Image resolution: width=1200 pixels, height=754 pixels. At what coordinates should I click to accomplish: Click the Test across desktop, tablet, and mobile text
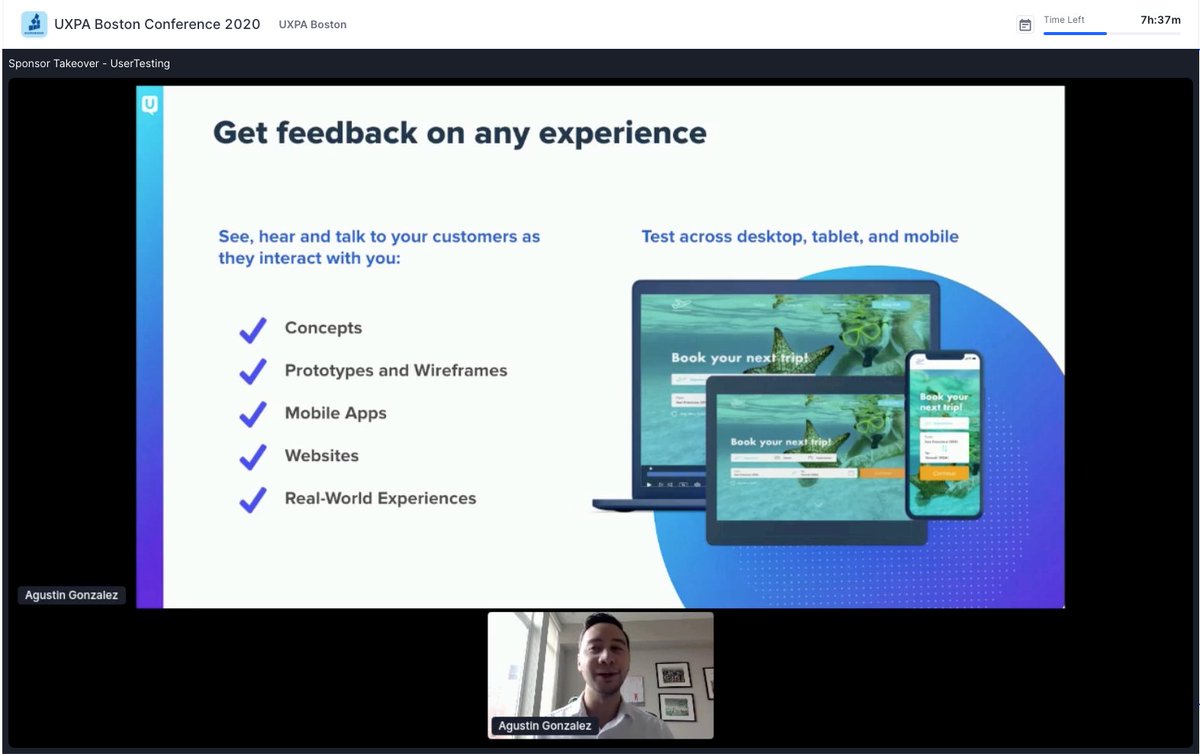tap(800, 237)
